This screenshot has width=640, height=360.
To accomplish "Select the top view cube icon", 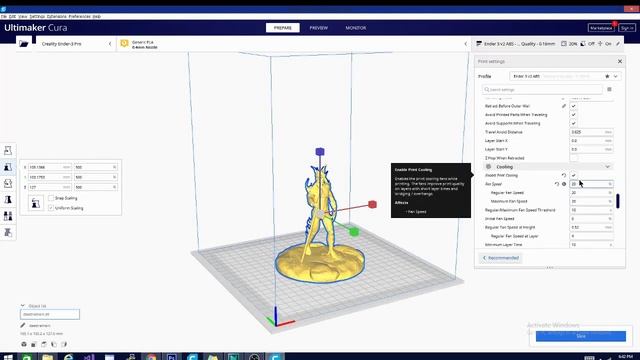I will pyautogui.click(x=44, y=344).
